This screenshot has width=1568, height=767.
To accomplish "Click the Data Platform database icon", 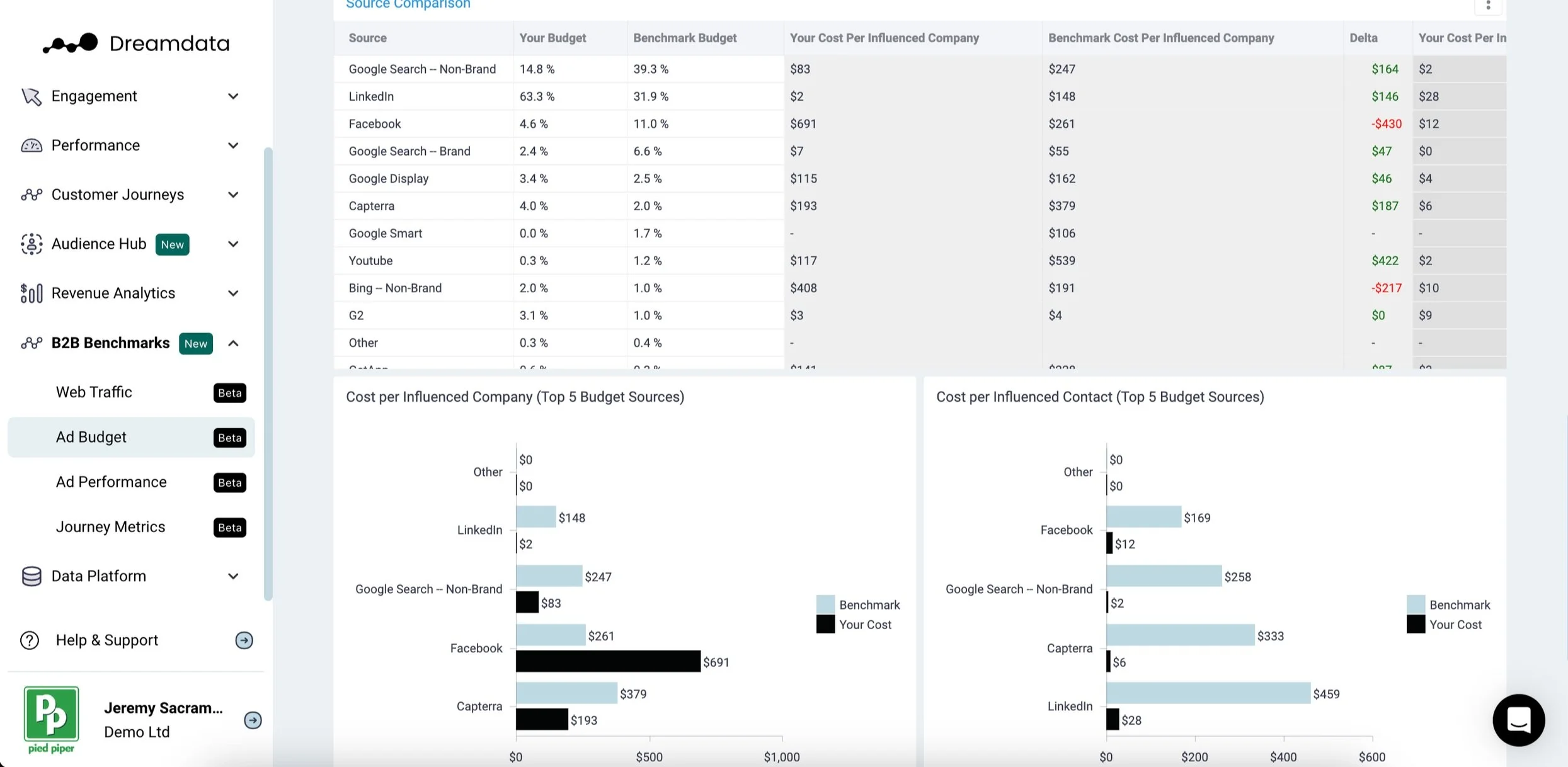I will click(31, 576).
